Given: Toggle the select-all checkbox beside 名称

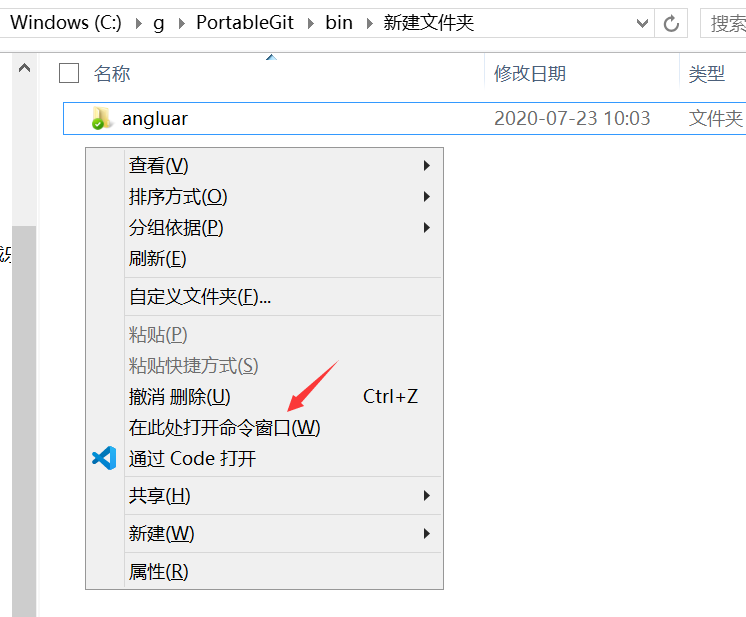Looking at the screenshot, I should pyautogui.click(x=69, y=73).
